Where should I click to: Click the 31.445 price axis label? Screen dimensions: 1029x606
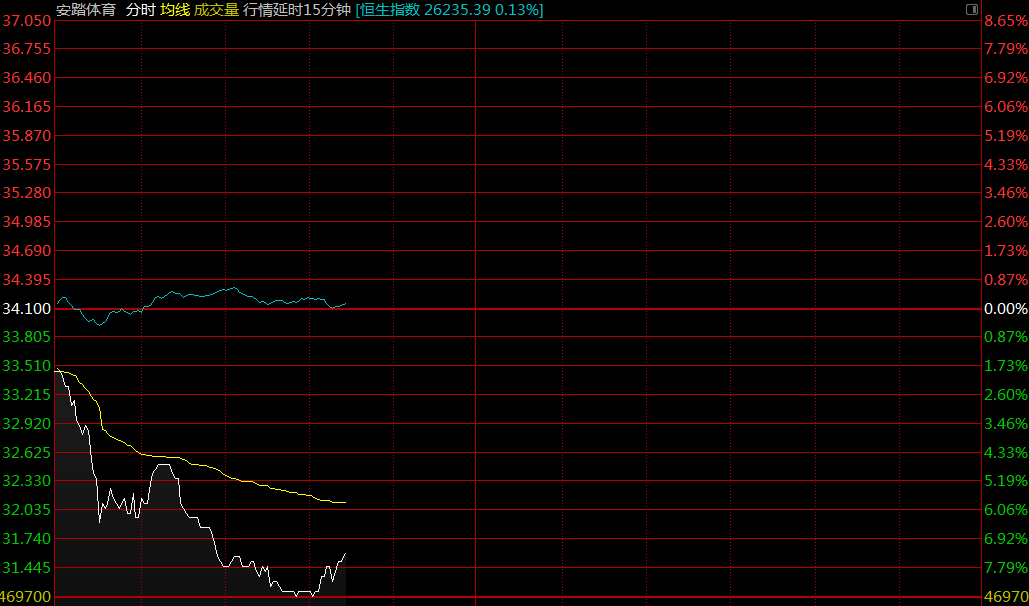coord(27,568)
